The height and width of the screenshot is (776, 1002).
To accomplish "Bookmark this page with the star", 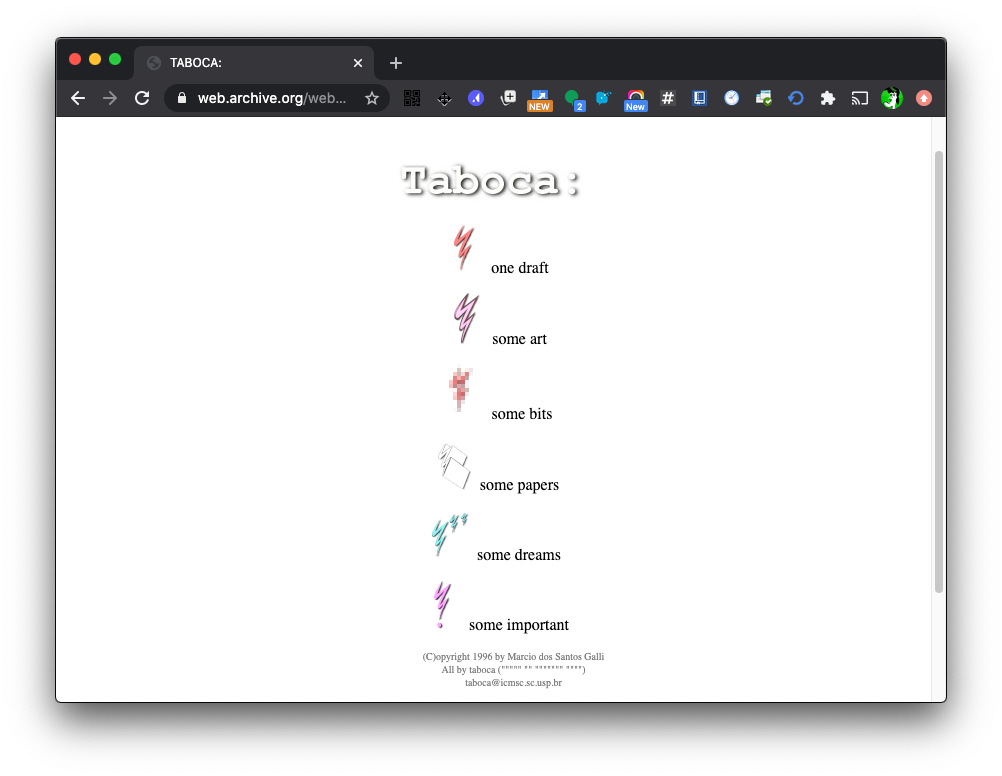I will click(x=372, y=98).
